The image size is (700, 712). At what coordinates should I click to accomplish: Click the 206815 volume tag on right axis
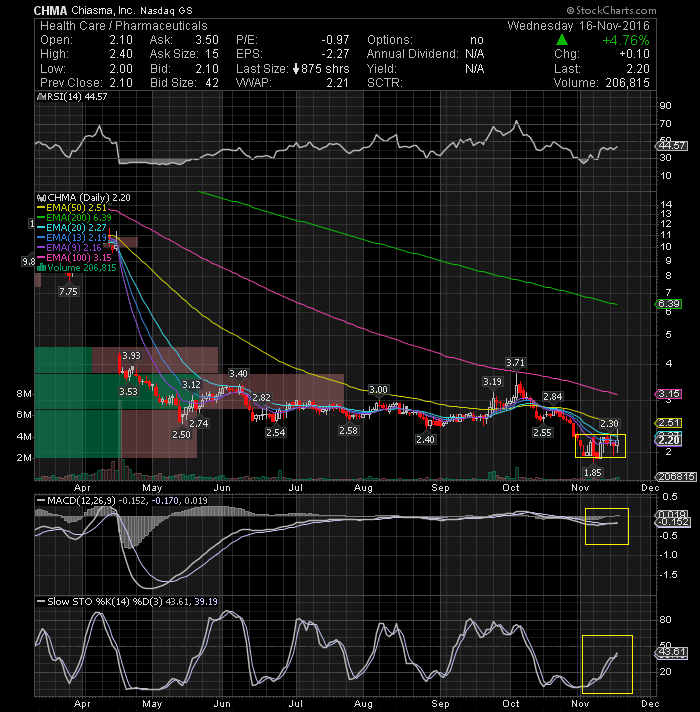(676, 477)
